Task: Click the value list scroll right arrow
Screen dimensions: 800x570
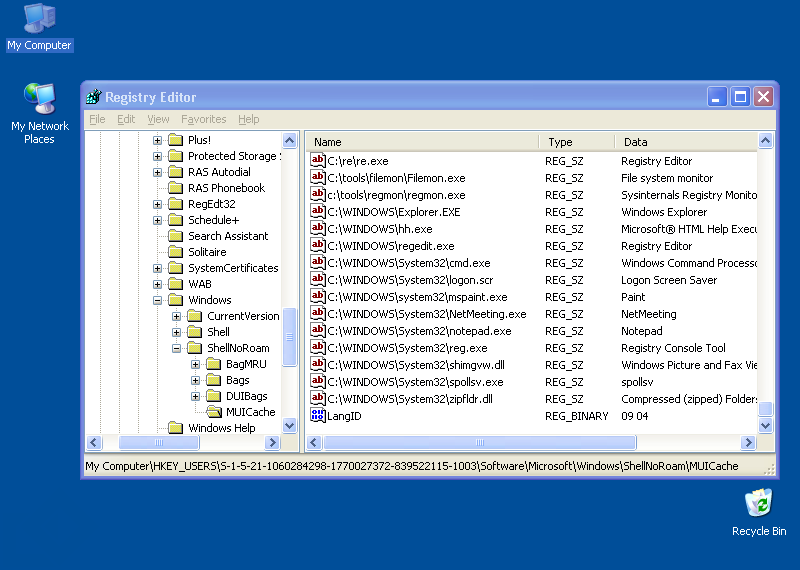Action: (748, 442)
